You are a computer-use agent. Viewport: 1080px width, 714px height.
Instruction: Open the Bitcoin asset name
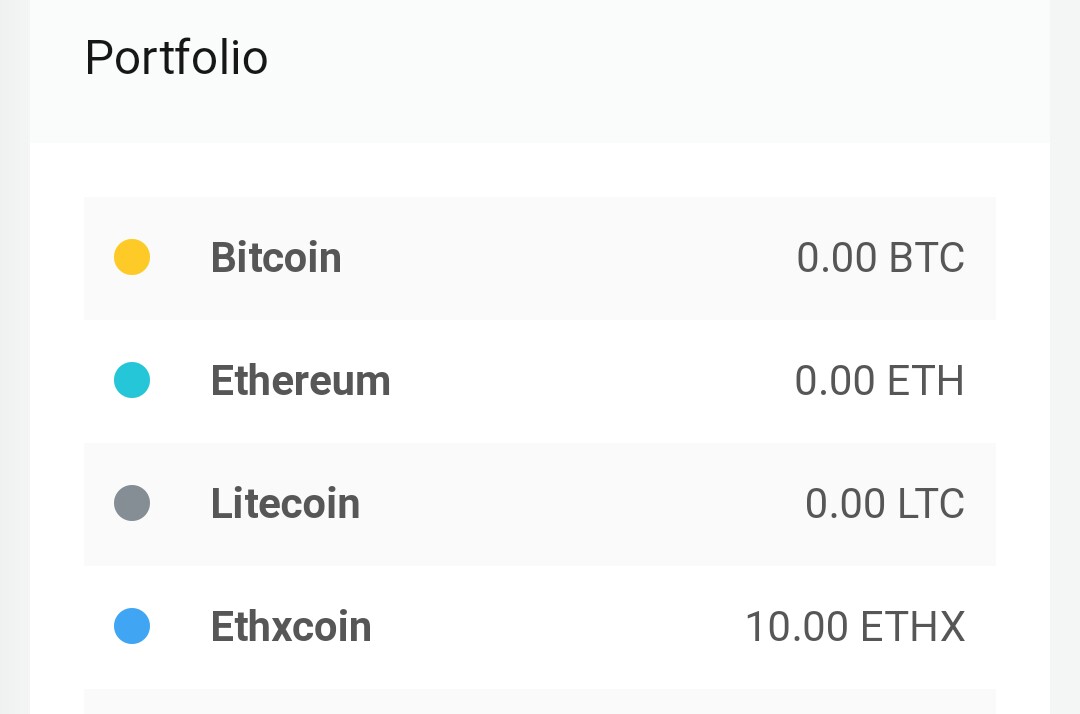276,258
